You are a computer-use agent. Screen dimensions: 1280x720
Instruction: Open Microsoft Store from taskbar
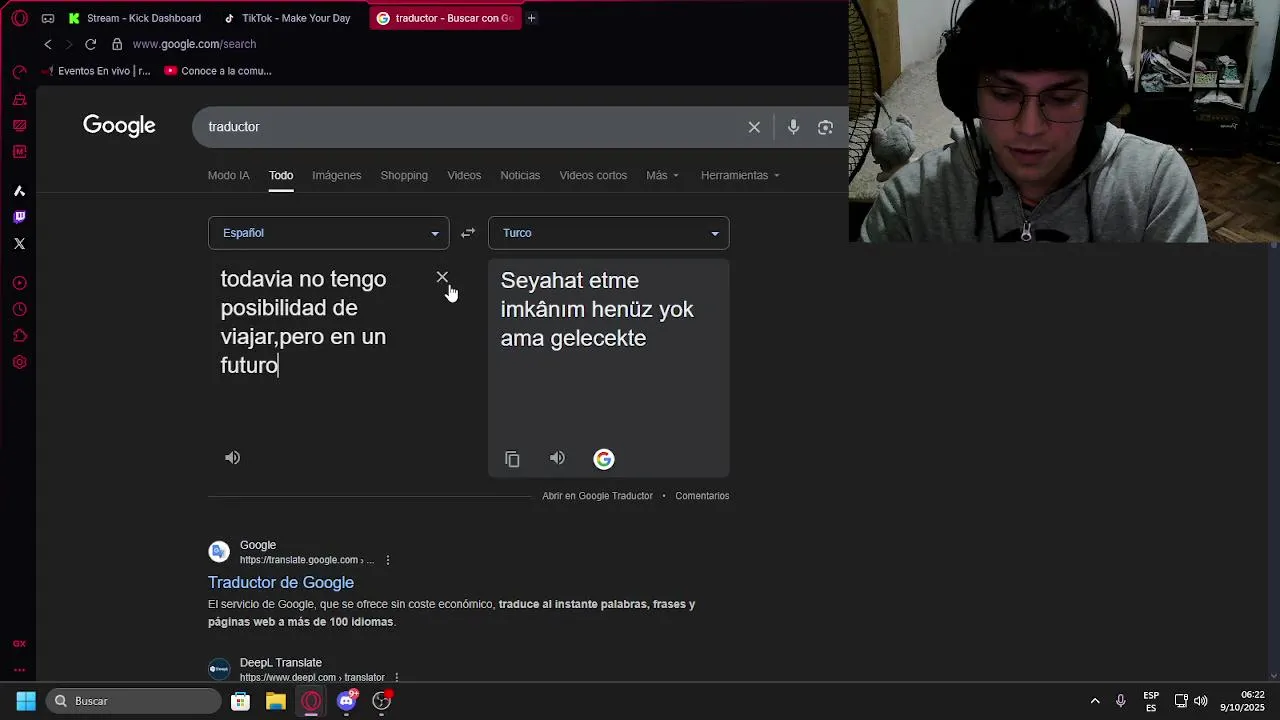[240, 701]
